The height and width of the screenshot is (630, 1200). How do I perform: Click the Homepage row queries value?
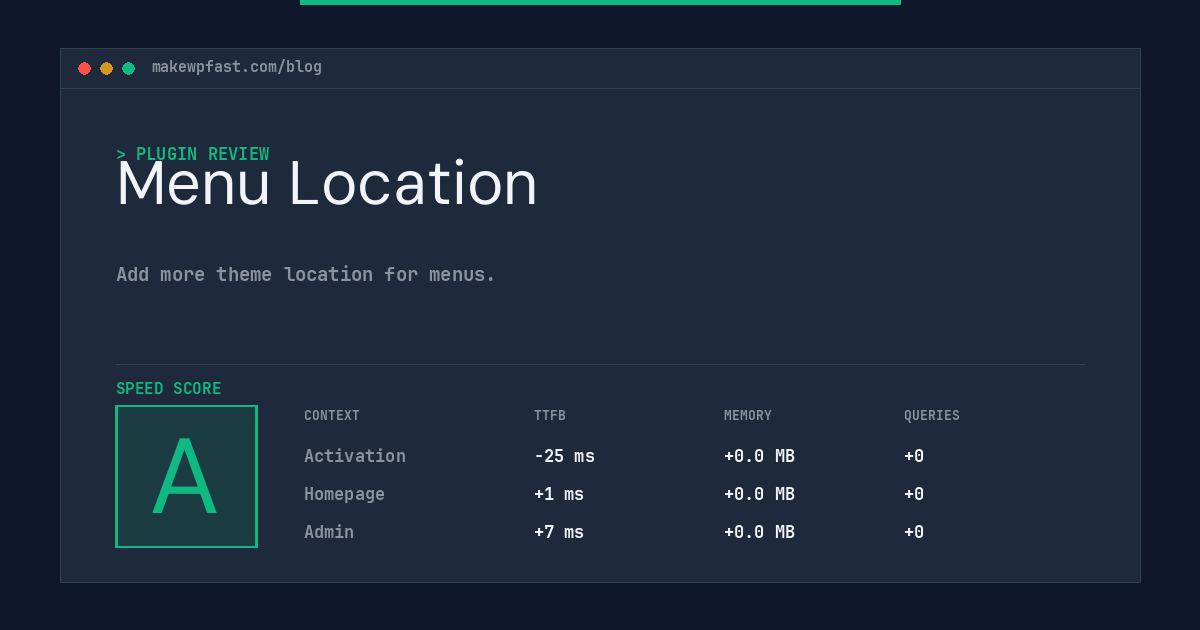[914, 494]
